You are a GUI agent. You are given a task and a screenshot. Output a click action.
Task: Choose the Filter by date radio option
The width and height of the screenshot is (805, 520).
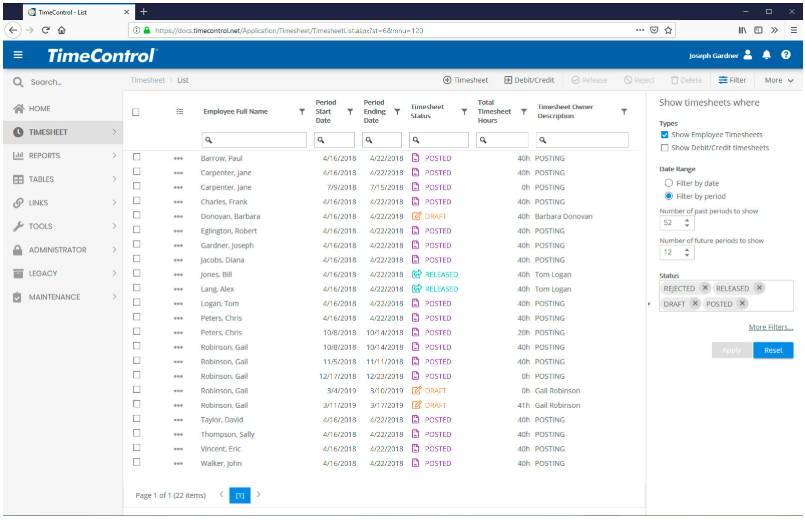(x=668, y=183)
